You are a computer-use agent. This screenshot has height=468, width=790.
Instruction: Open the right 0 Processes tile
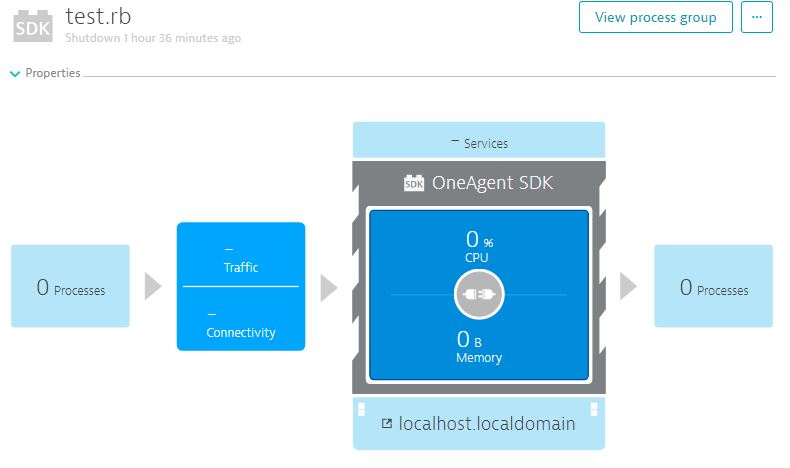click(x=713, y=287)
